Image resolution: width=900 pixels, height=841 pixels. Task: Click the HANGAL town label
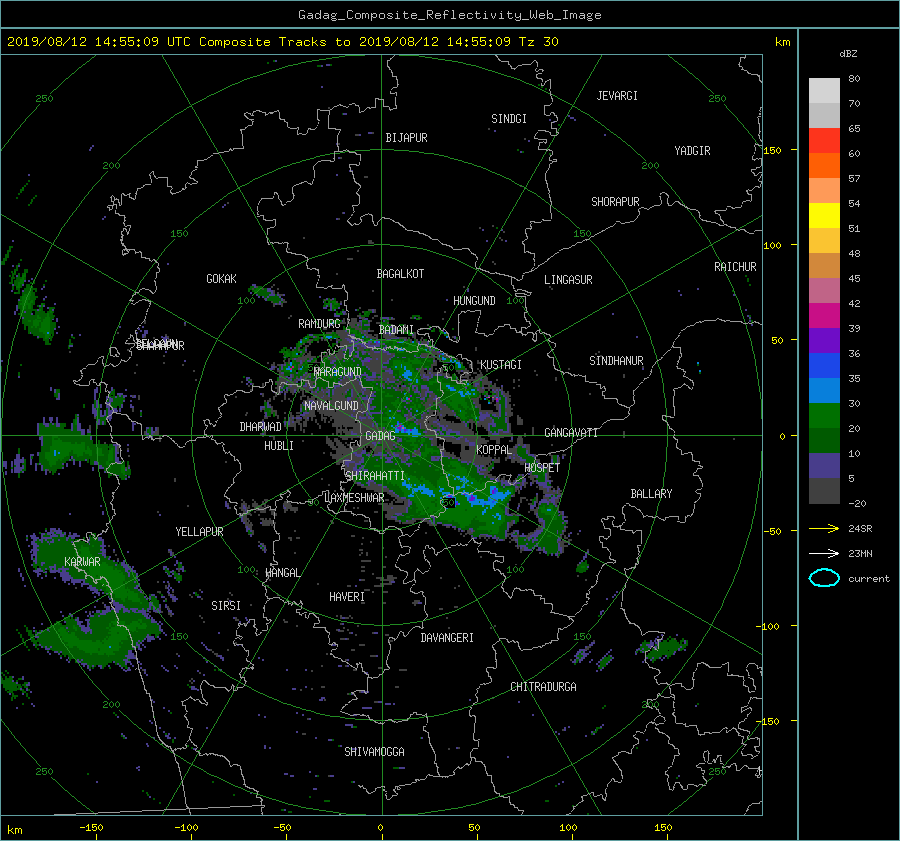pyautogui.click(x=282, y=573)
